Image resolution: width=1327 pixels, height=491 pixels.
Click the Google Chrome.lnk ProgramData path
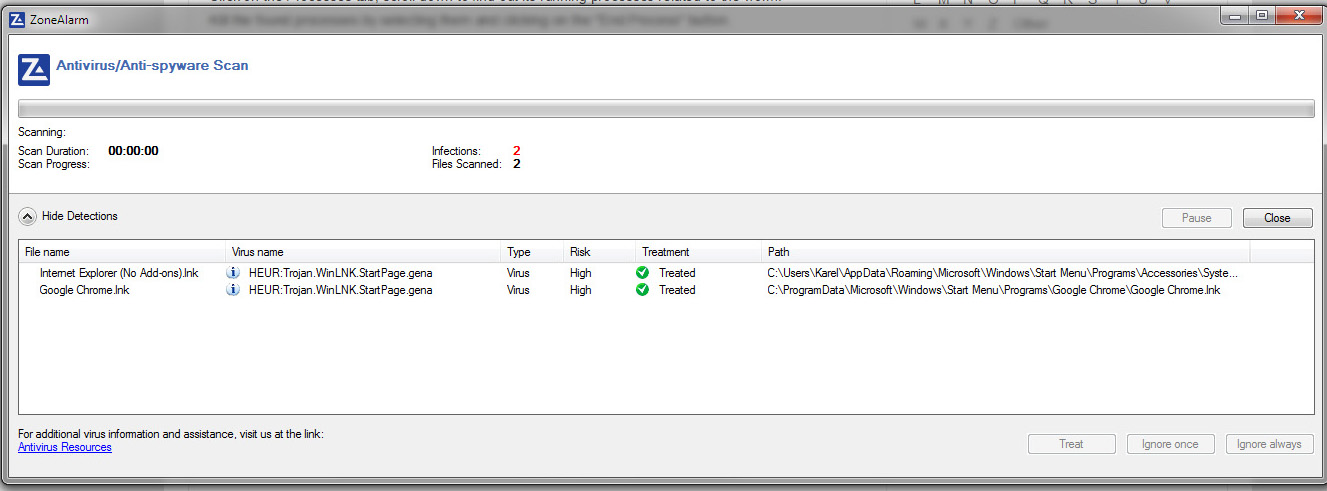click(993, 290)
